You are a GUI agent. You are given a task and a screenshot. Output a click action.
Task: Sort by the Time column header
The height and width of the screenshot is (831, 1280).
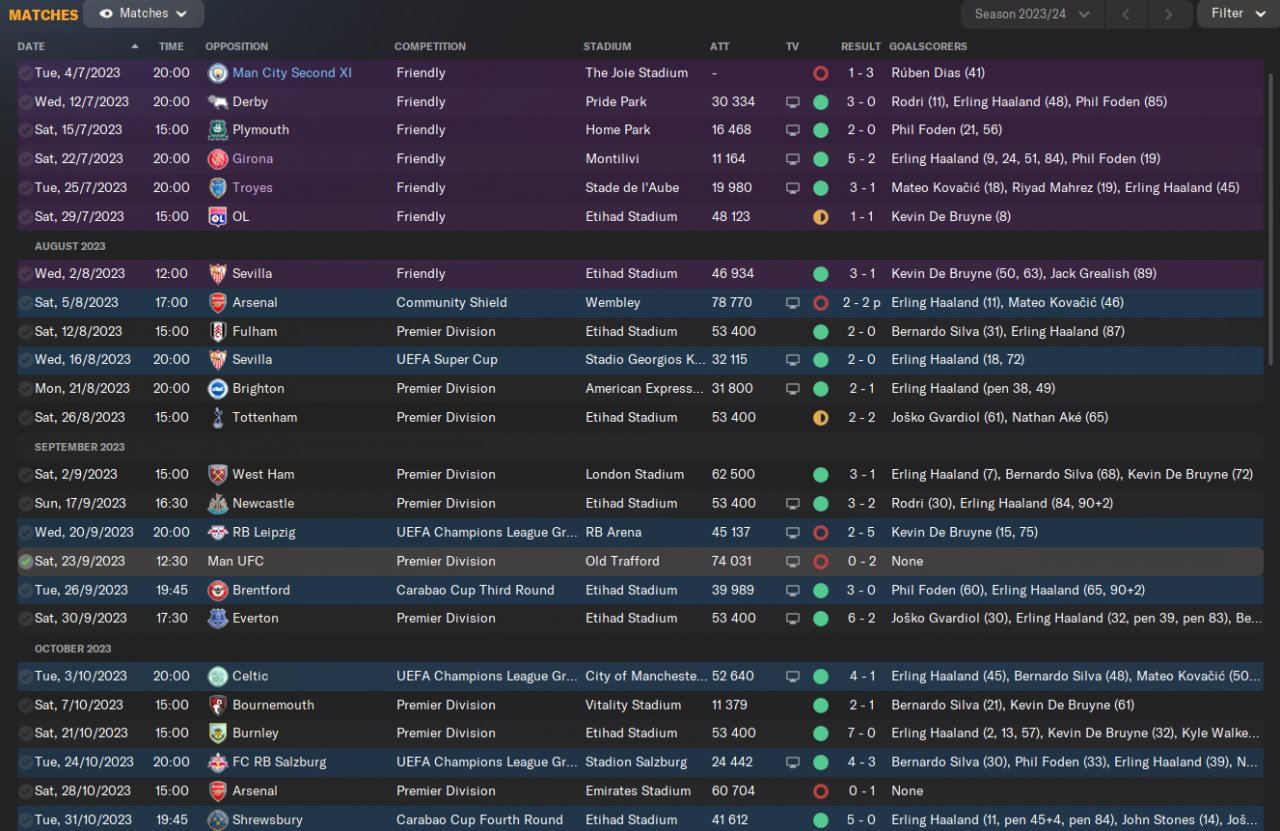click(x=171, y=47)
